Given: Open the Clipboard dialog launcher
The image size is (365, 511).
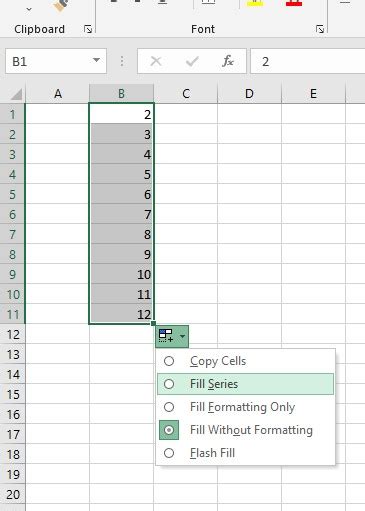Looking at the screenshot, I should 88,29.
